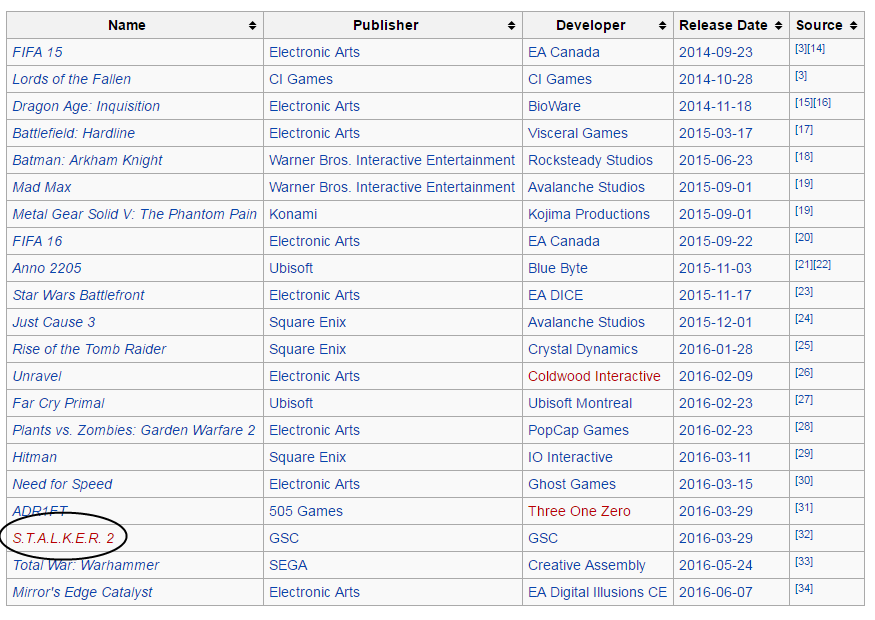Click Square Enix publisher in the Hitman row
This screenshot has height=620, width=875.
pyautogui.click(x=307, y=457)
